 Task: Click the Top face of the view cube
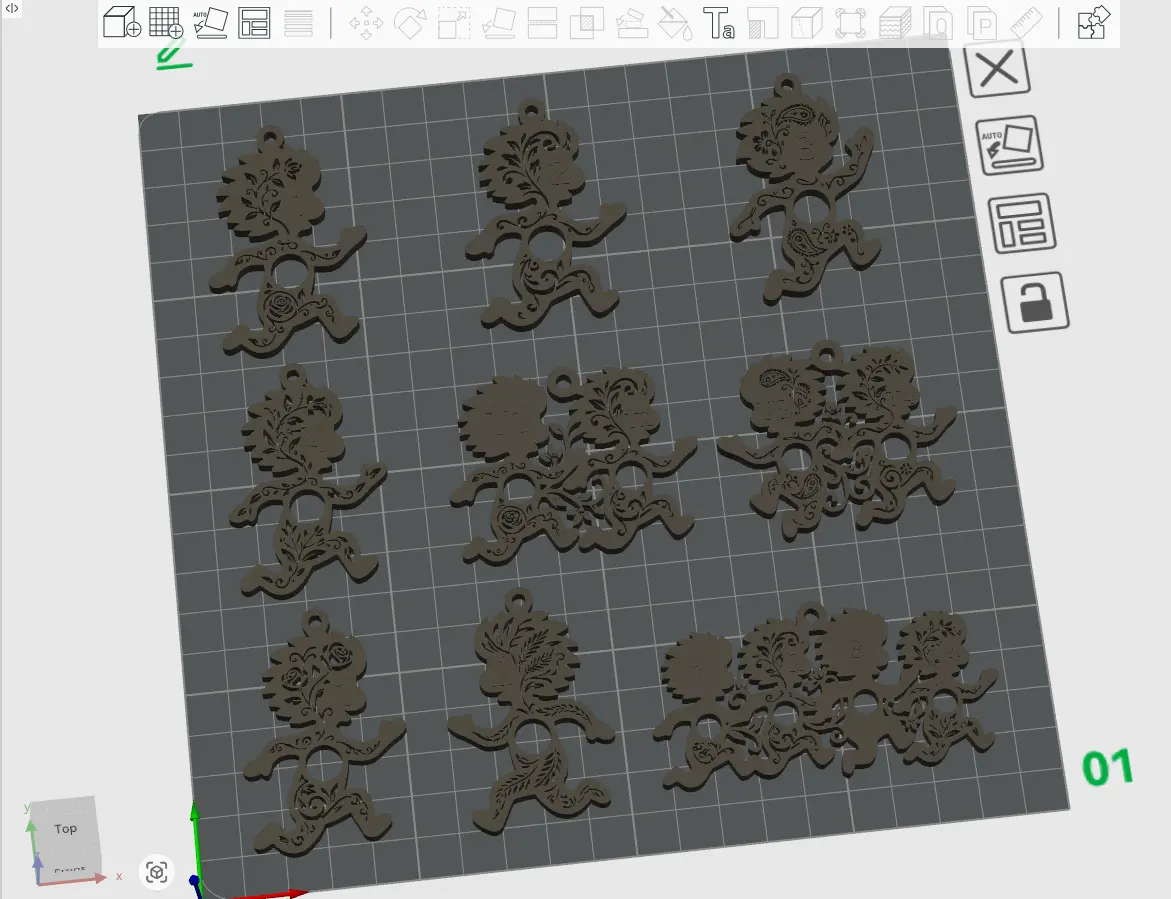click(65, 828)
